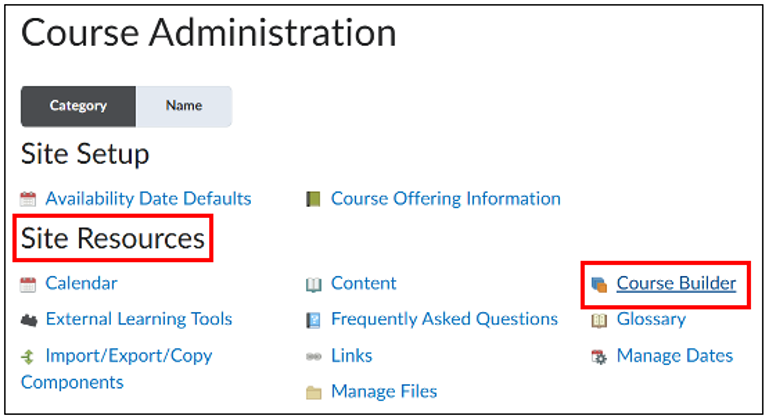770x420 pixels.
Task: Switch to the Category view tab
Action: click(78, 106)
